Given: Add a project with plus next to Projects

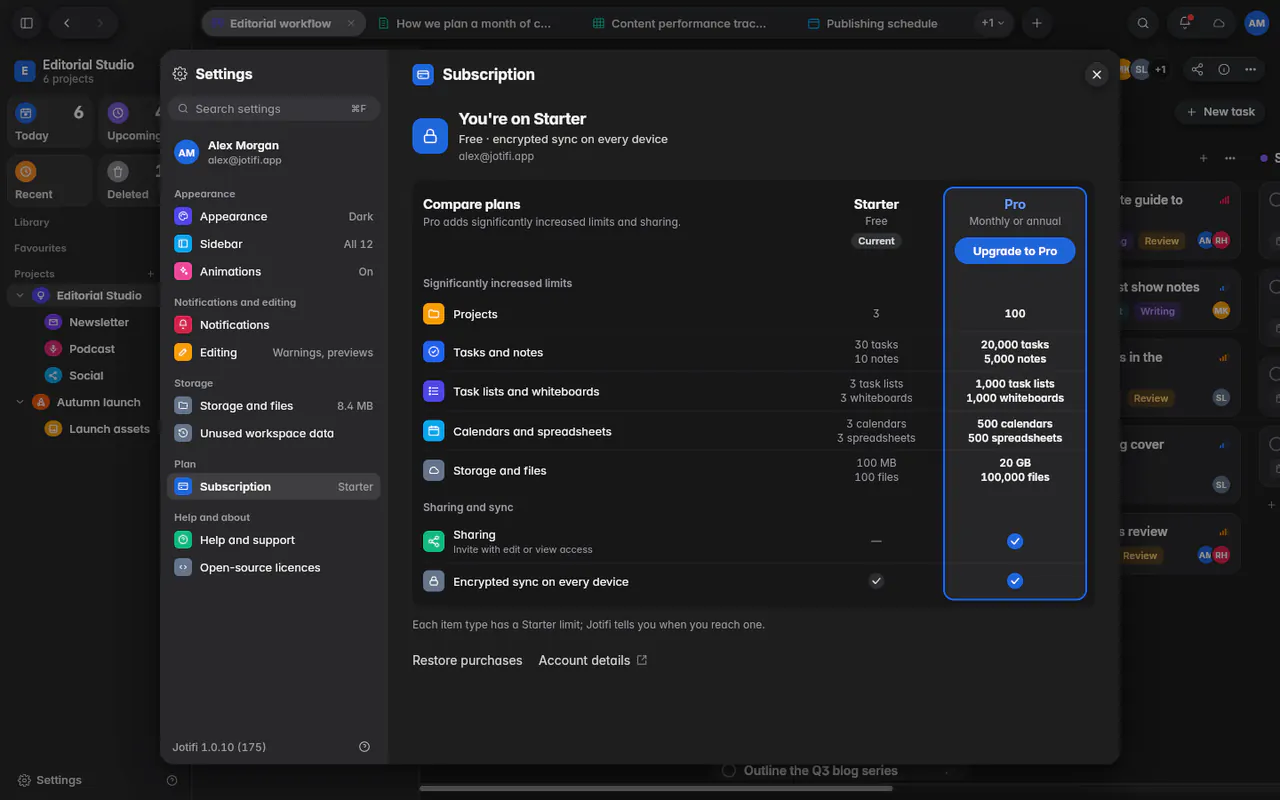Looking at the screenshot, I should pos(151,274).
